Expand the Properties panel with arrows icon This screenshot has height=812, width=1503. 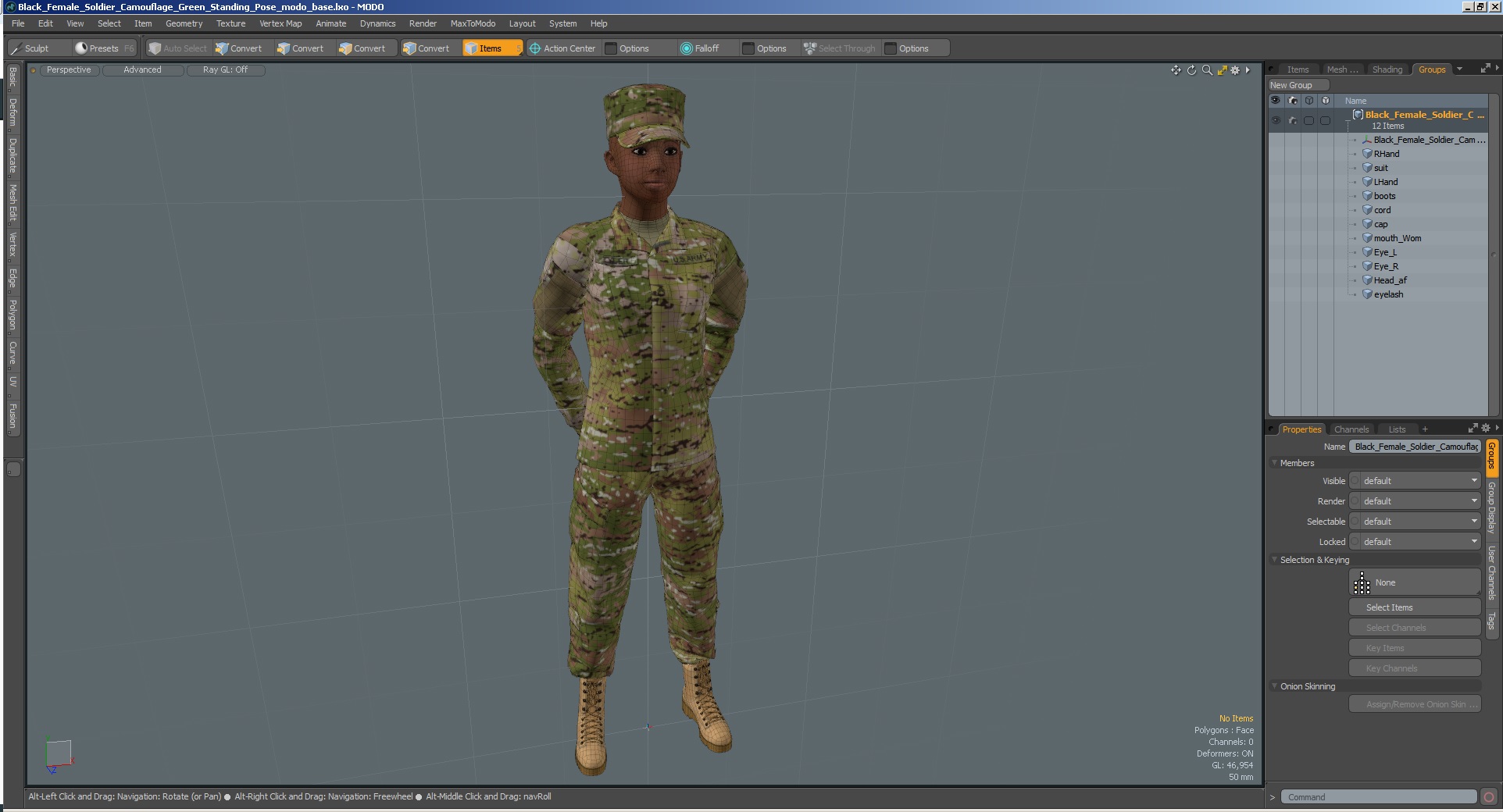(1473, 429)
